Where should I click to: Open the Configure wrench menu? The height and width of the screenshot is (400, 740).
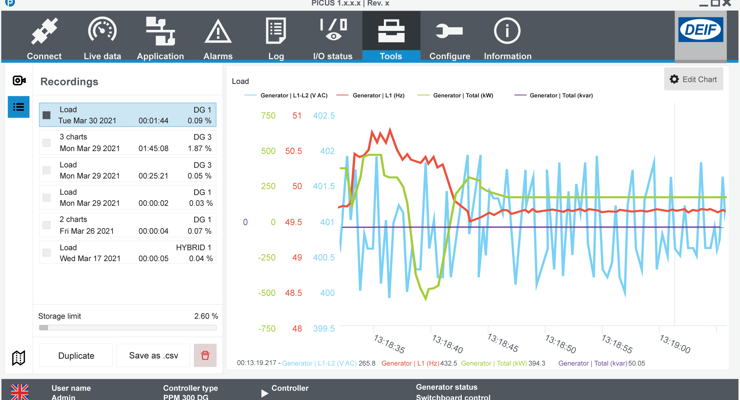tap(449, 38)
